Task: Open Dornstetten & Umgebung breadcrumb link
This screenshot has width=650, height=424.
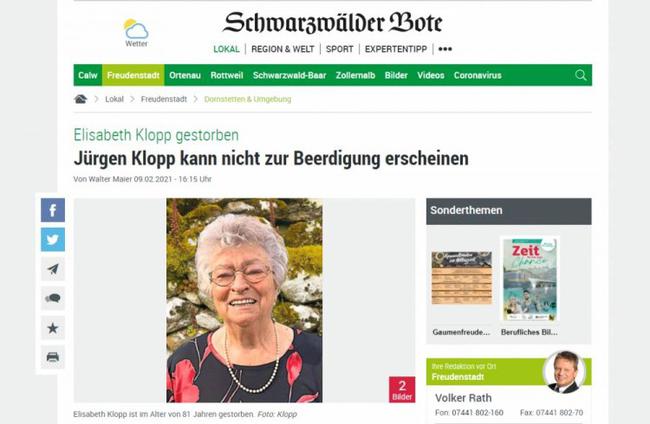Action: (247, 99)
